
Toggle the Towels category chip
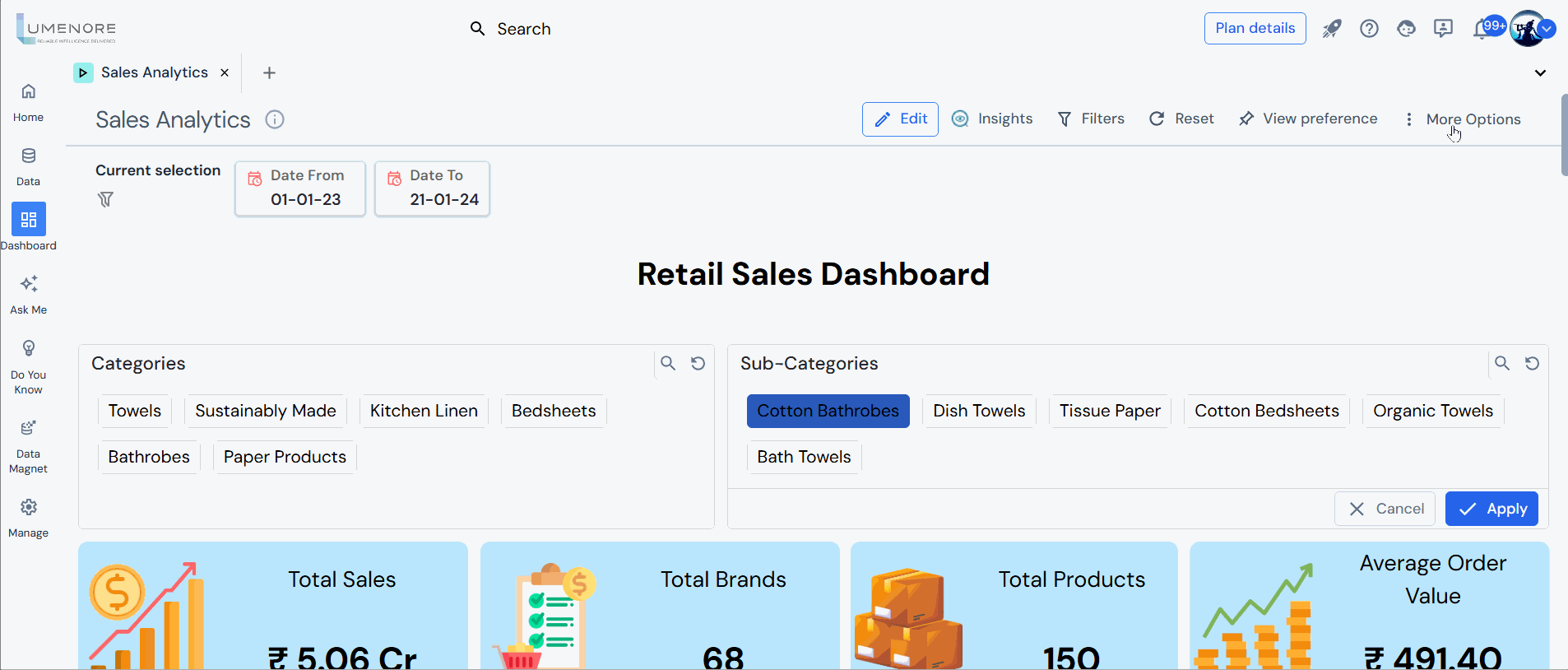pos(135,411)
